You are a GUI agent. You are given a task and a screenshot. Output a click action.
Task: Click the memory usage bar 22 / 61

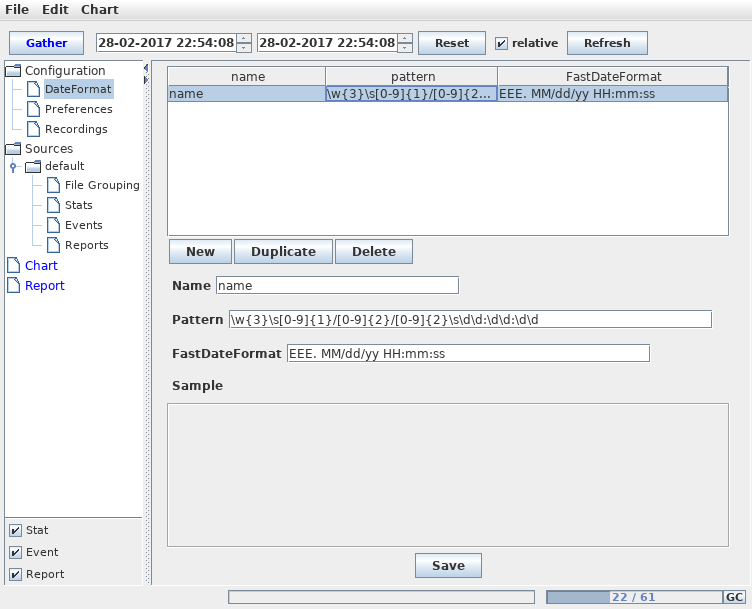coord(634,597)
